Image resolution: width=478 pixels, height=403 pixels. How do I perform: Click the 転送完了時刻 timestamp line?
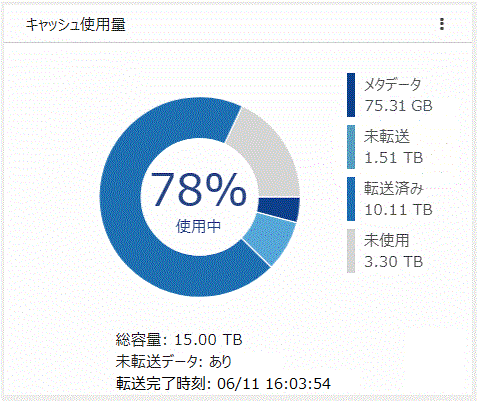tap(223, 384)
